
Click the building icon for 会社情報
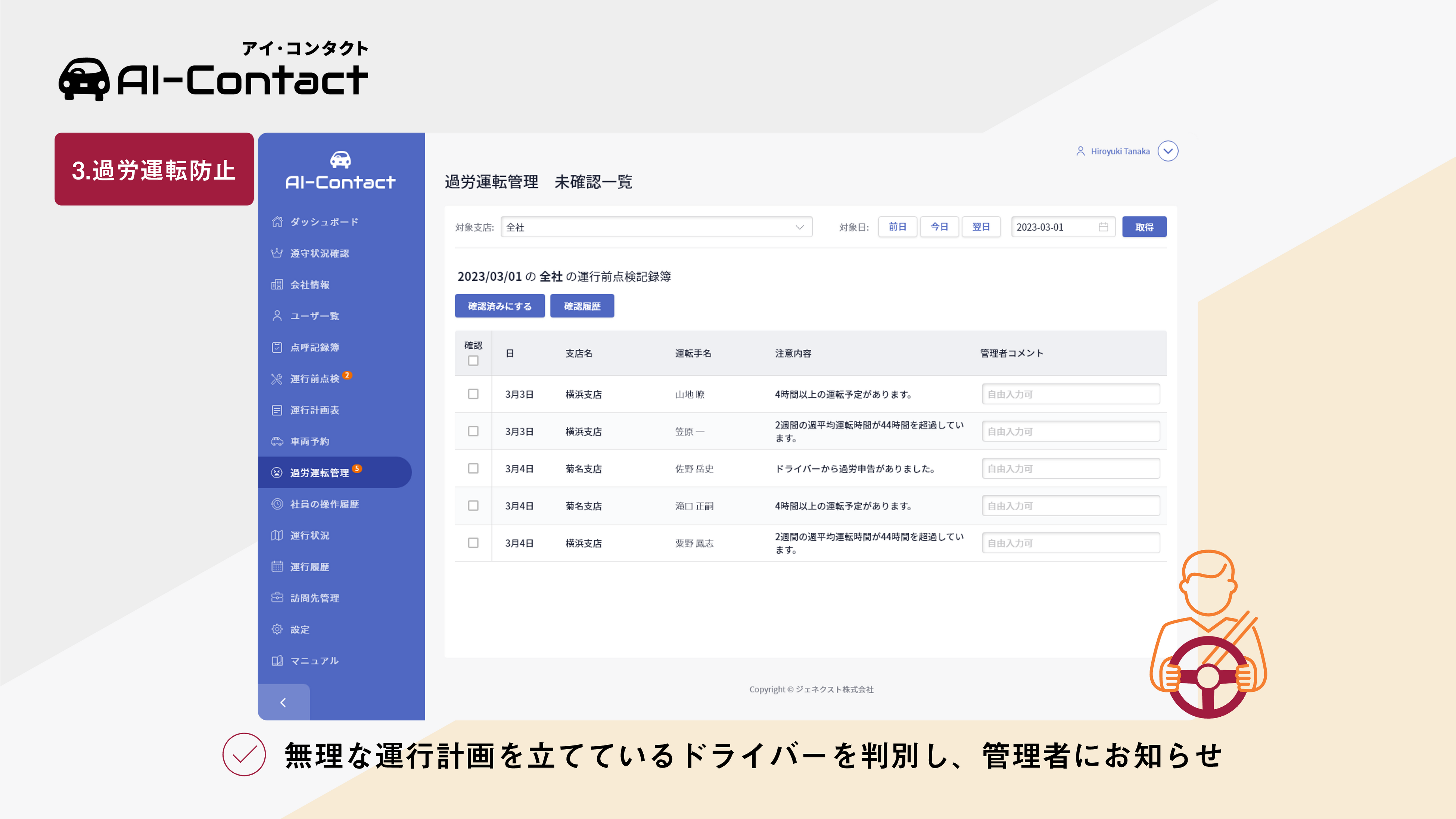click(x=277, y=284)
